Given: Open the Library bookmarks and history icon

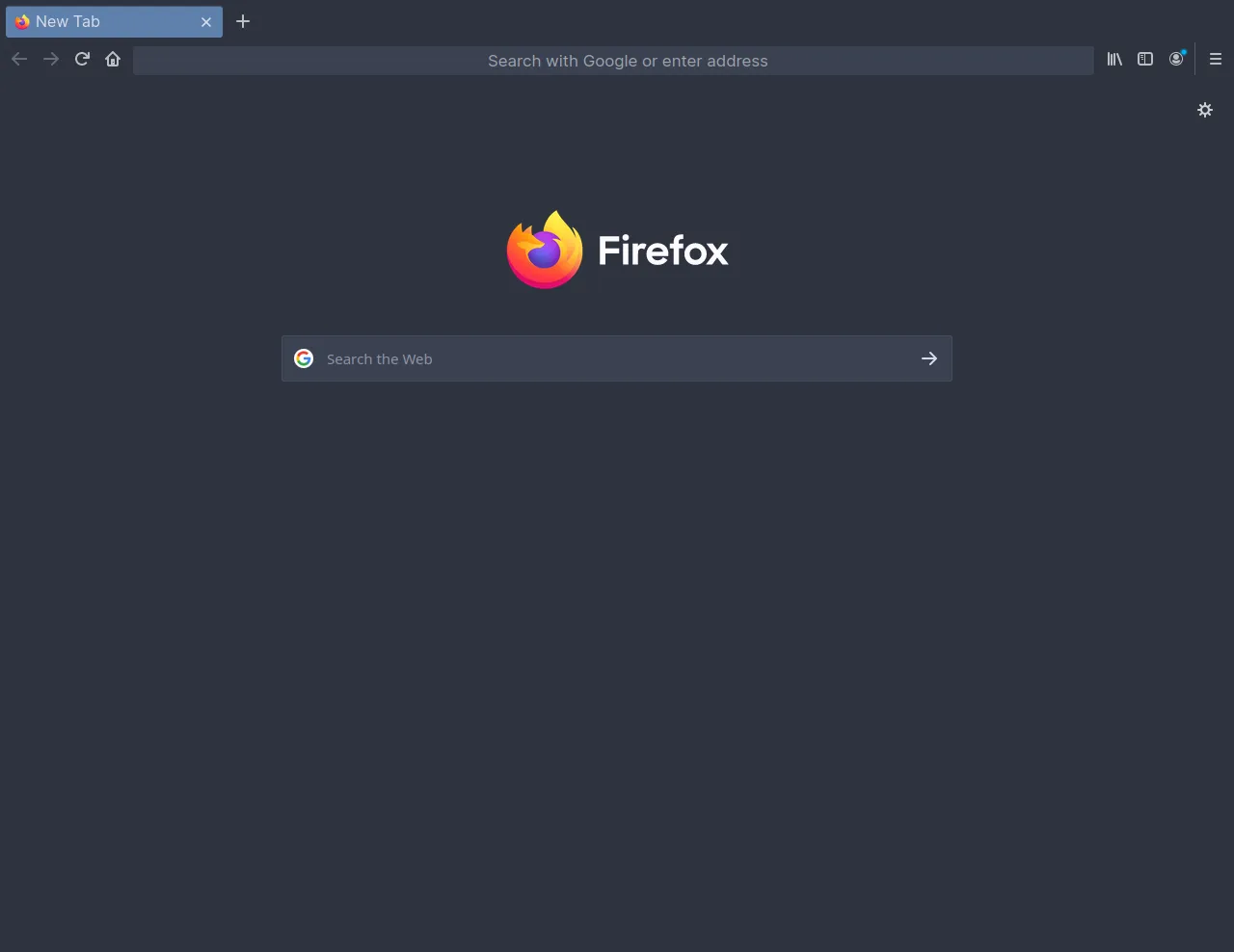Looking at the screenshot, I should 1114,60.
